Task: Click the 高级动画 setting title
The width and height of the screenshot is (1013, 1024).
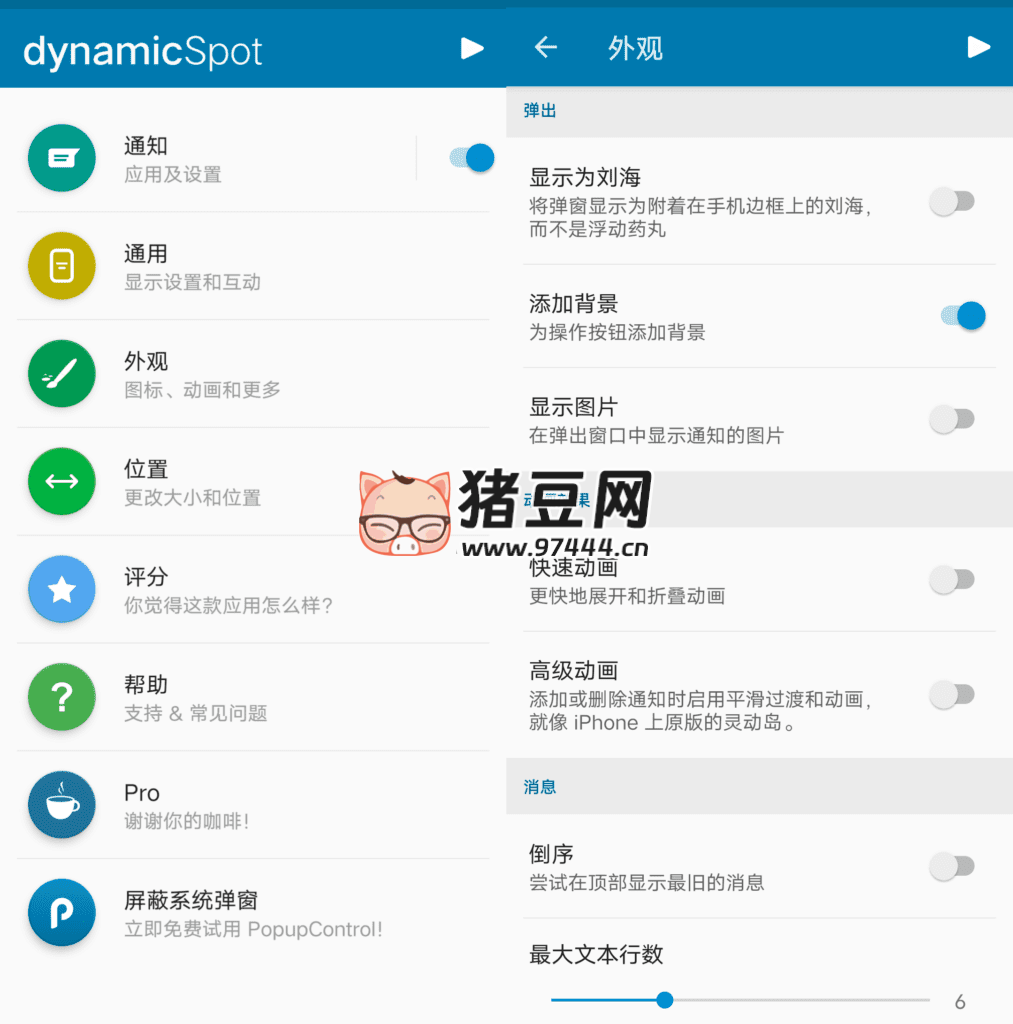Action: pyautogui.click(x=573, y=671)
